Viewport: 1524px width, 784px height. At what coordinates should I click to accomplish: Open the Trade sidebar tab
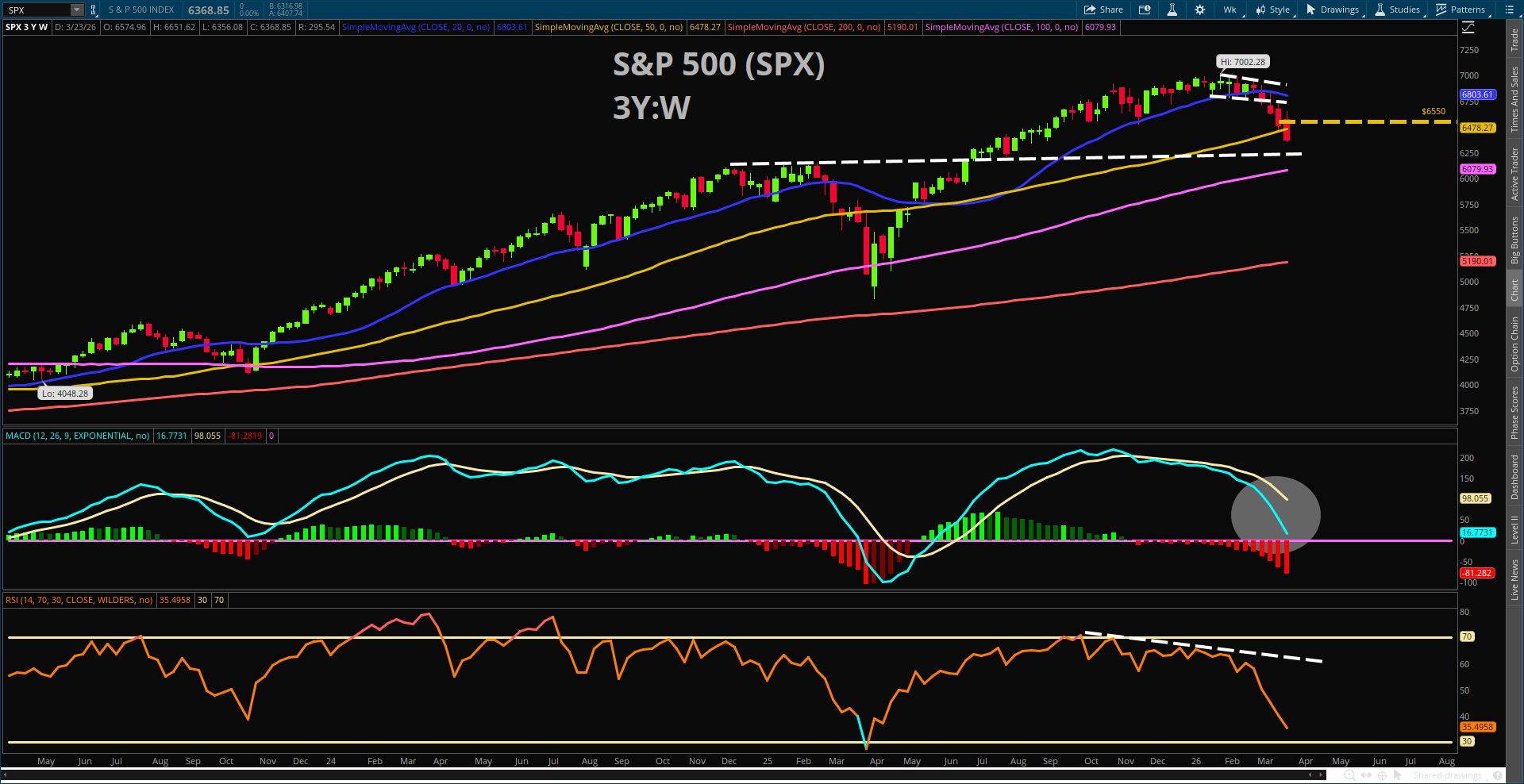1514,40
